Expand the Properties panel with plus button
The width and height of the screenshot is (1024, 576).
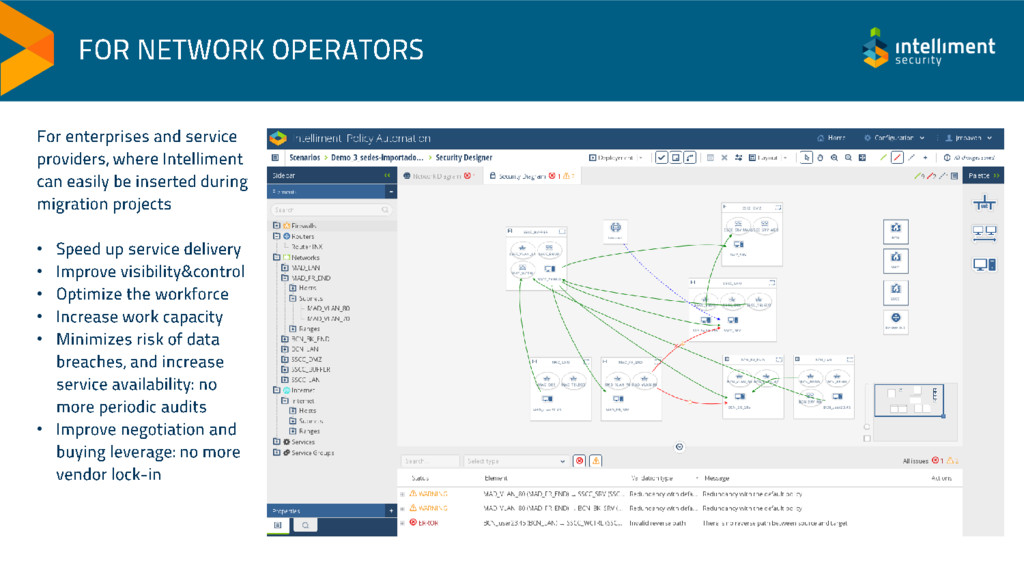pyautogui.click(x=391, y=511)
